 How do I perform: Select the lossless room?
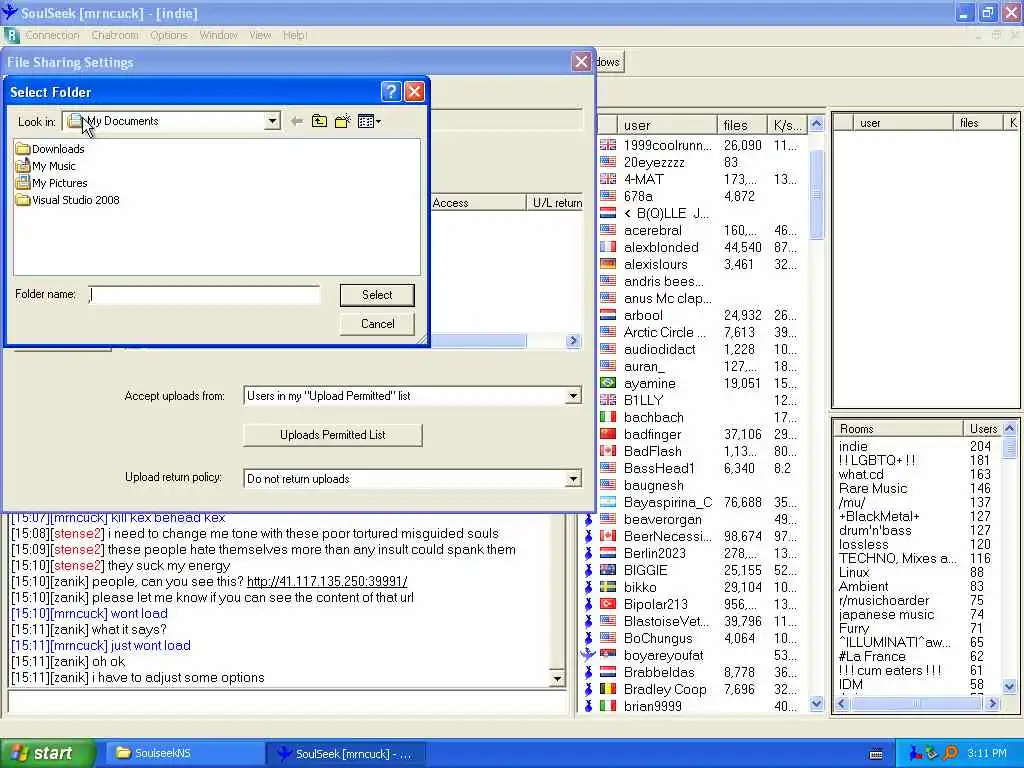pyautogui.click(x=863, y=544)
